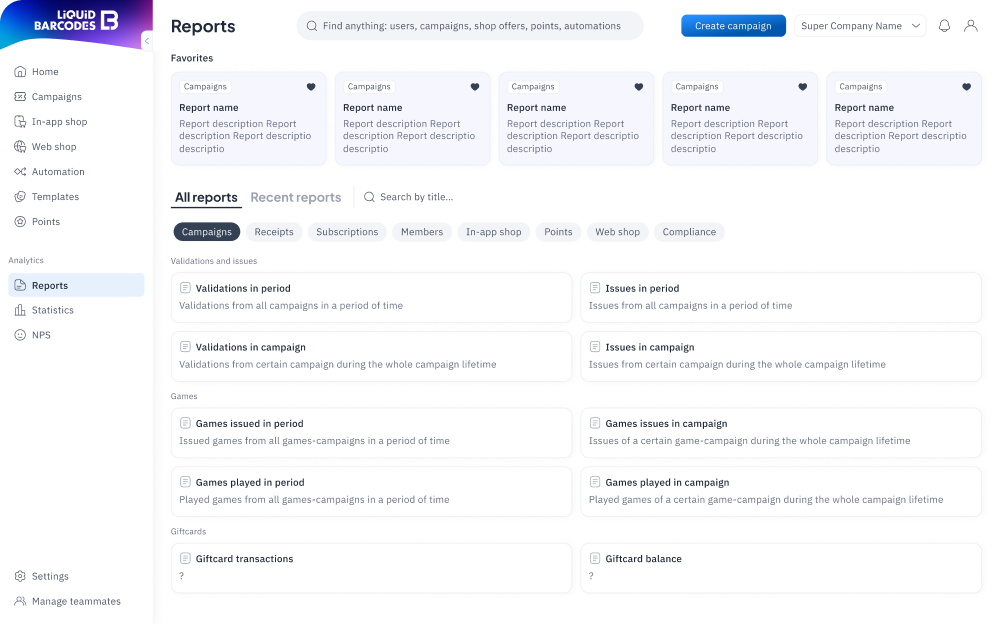
Task: Select the Receipts filter chip
Action: pos(273,231)
